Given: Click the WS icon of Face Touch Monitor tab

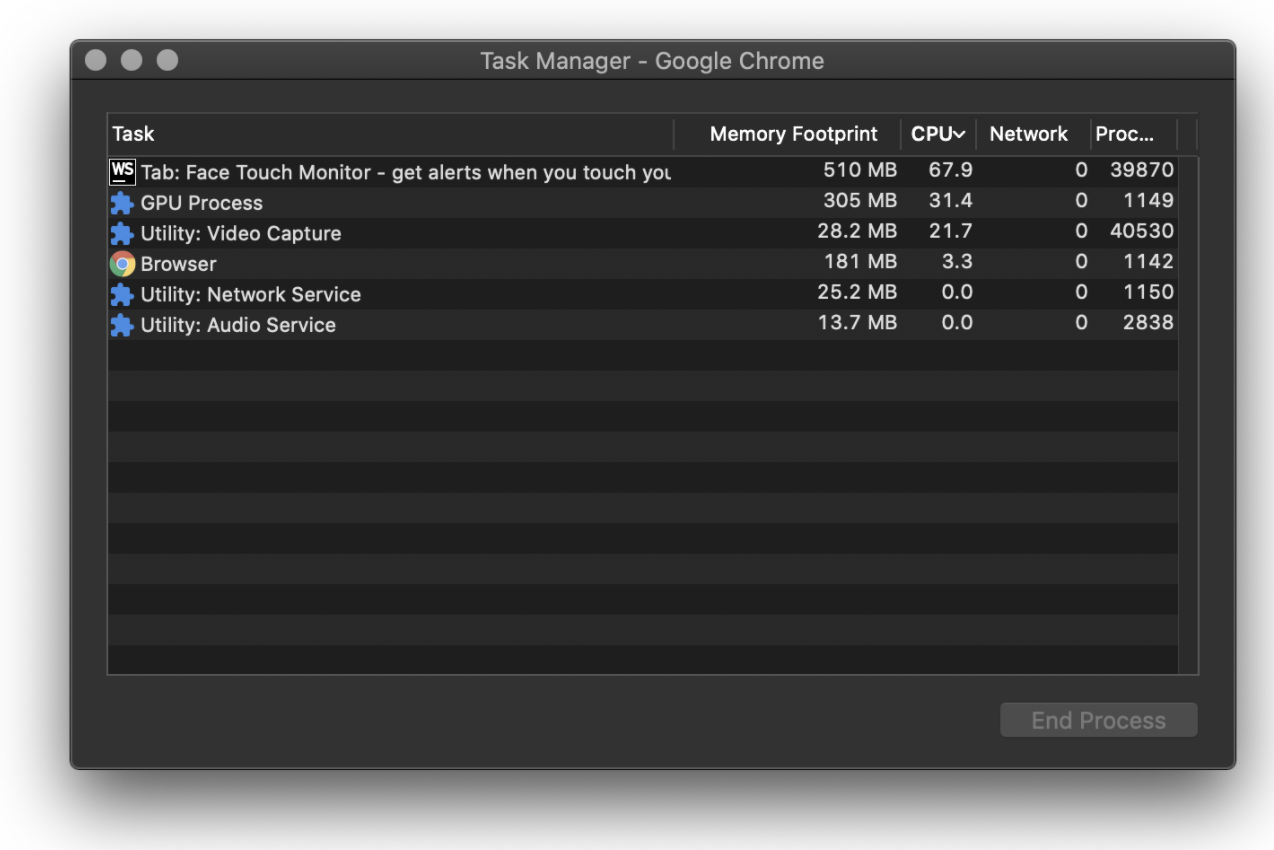Looking at the screenshot, I should pos(122,172).
